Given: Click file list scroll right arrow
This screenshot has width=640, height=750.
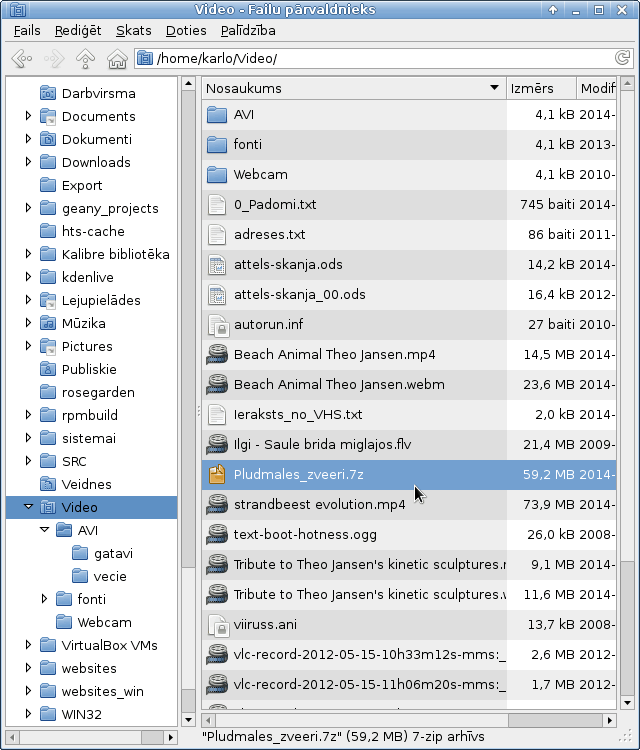Looking at the screenshot, I should click(x=609, y=720).
